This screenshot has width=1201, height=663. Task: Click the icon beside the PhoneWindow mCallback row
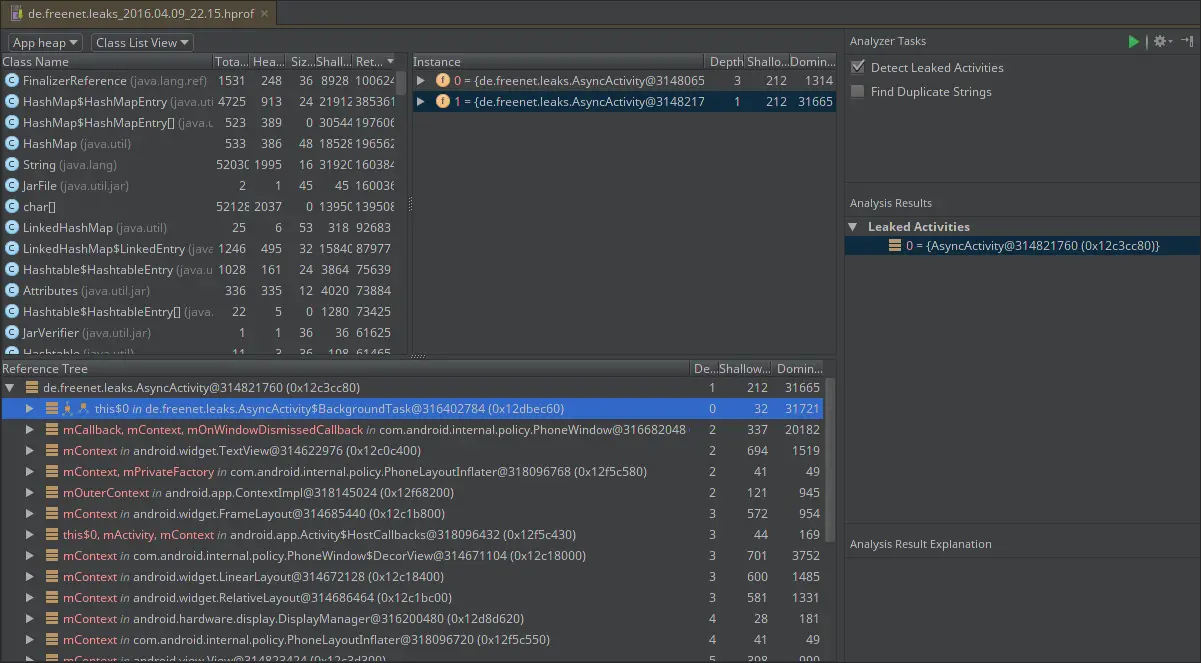52,429
